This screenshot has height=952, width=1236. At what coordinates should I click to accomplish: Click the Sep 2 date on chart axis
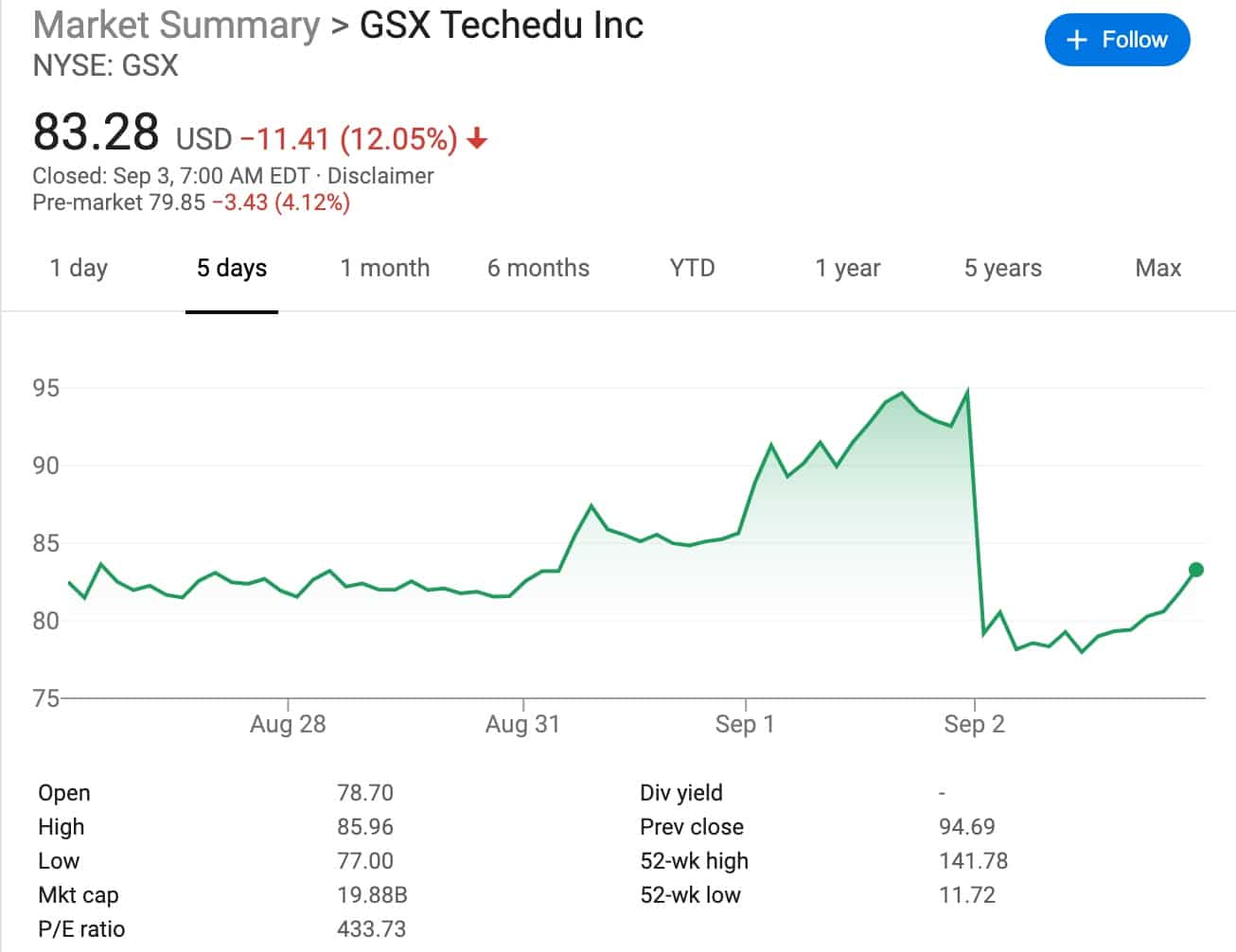click(x=974, y=725)
